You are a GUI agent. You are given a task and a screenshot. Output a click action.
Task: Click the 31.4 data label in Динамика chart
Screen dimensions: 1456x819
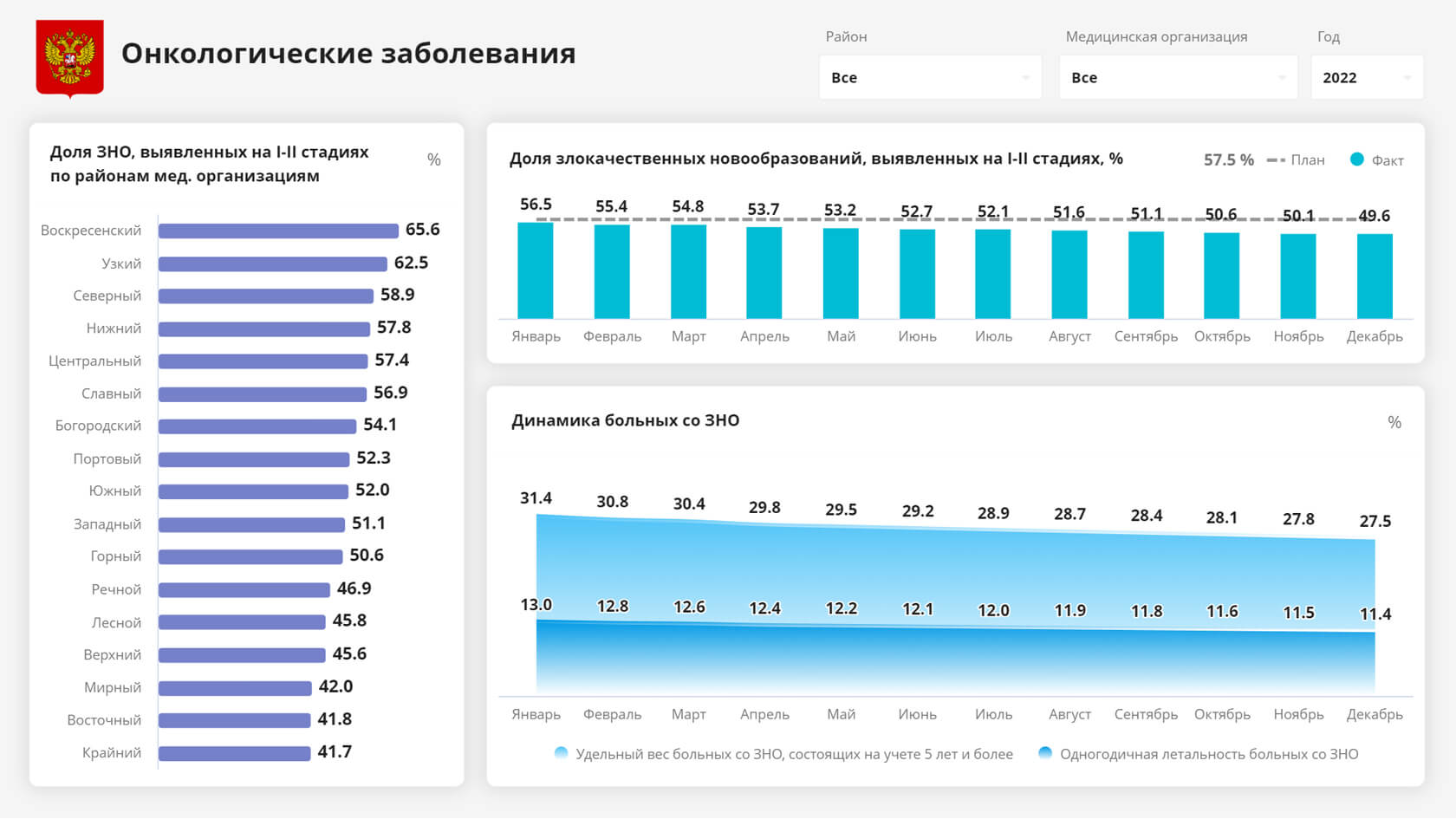(x=536, y=498)
